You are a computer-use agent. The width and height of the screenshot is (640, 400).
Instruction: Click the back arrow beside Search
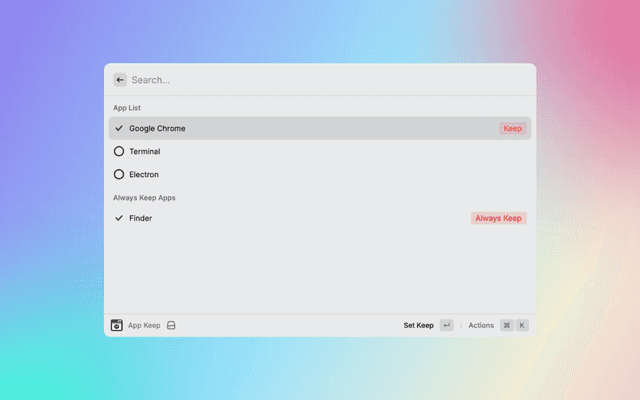click(x=120, y=80)
